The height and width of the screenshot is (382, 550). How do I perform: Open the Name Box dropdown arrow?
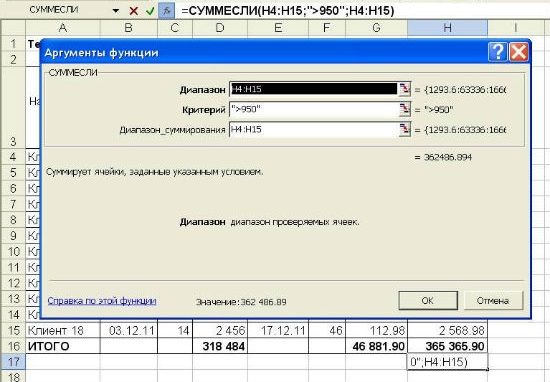[116, 11]
